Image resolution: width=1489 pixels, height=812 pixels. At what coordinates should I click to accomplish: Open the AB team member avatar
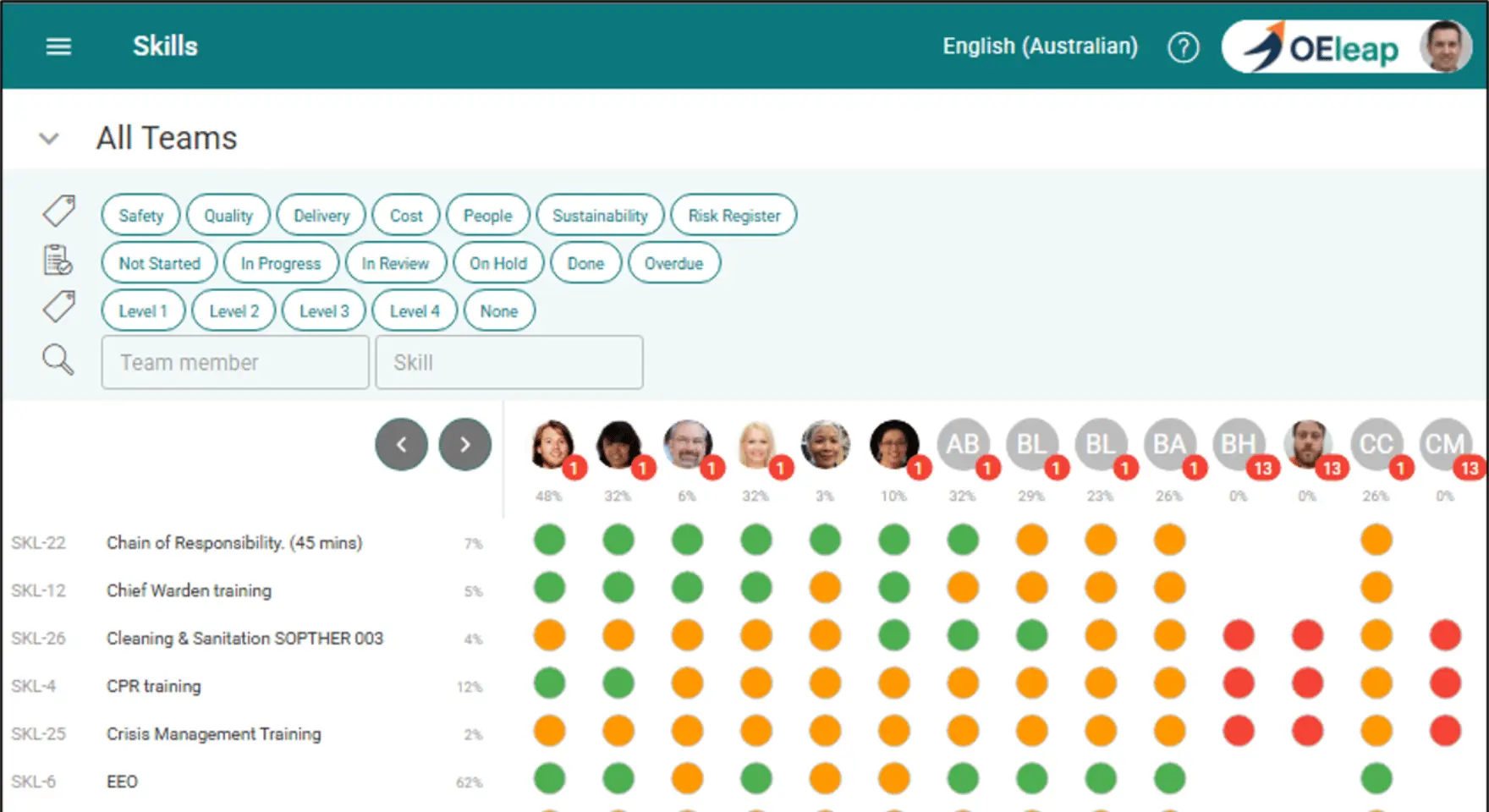click(963, 444)
